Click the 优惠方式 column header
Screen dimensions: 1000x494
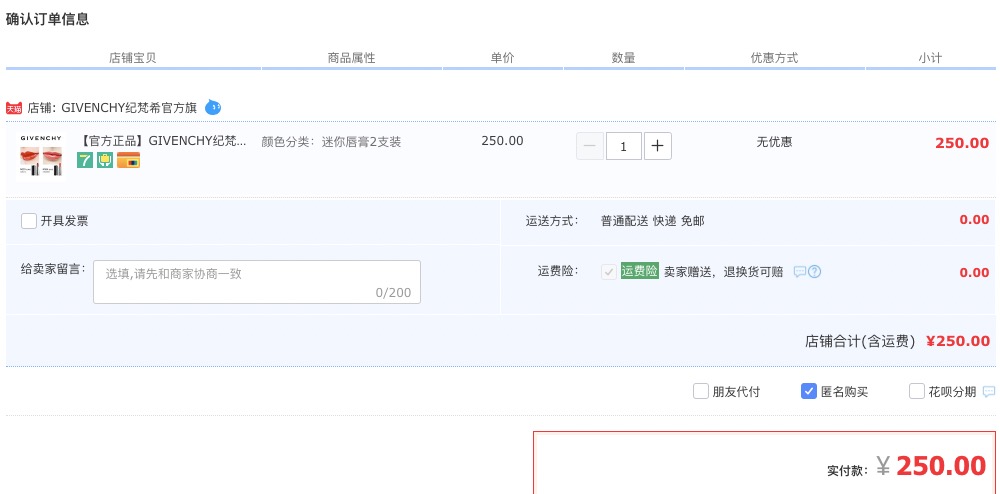tap(774, 58)
